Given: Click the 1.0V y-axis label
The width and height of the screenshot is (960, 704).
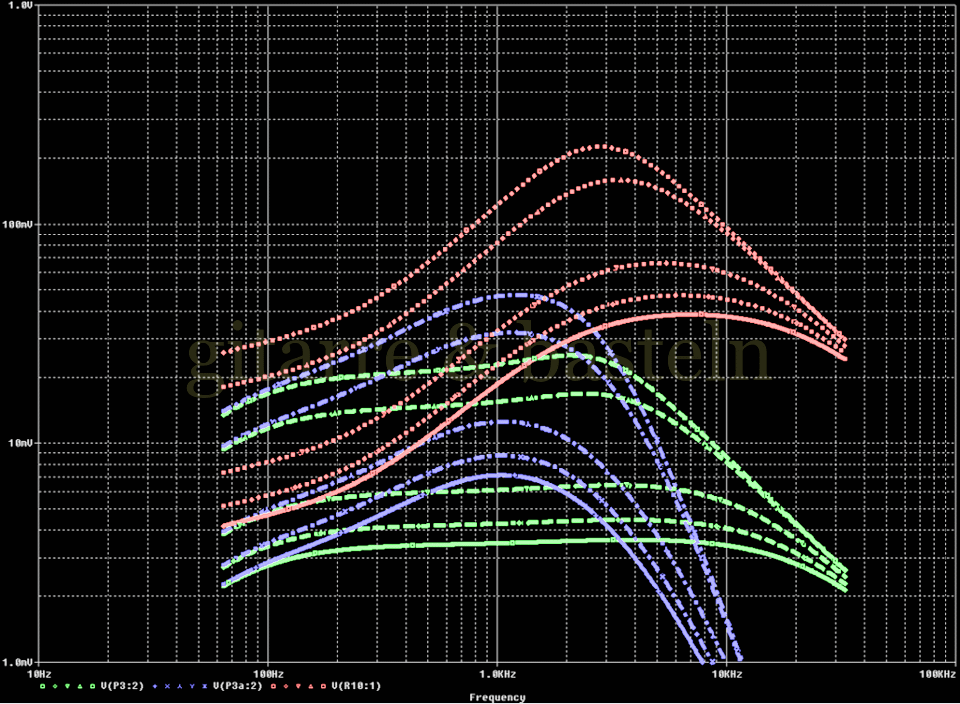Looking at the screenshot, I should coord(19,6).
